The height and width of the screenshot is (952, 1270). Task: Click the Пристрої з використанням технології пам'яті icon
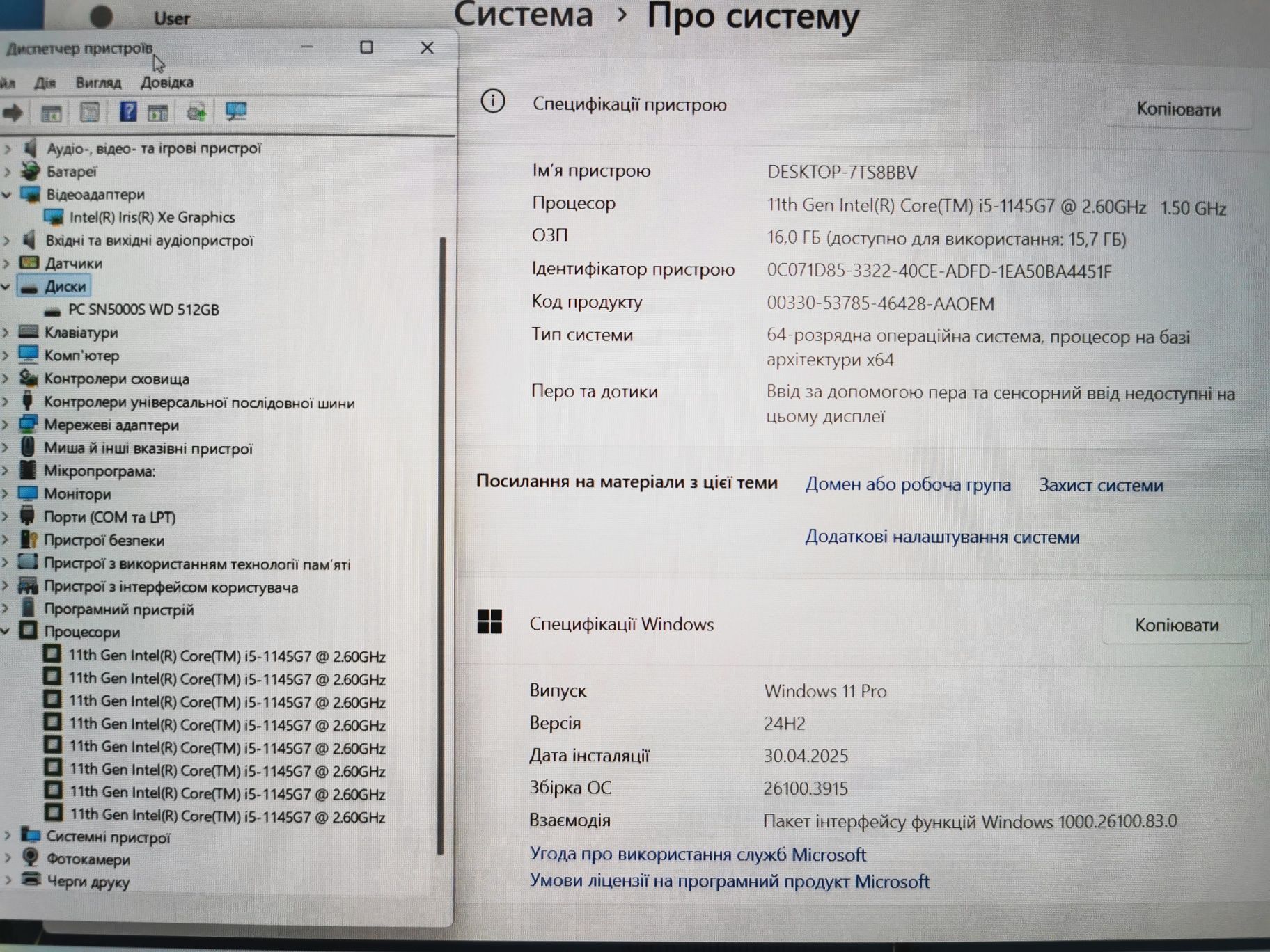click(x=28, y=562)
